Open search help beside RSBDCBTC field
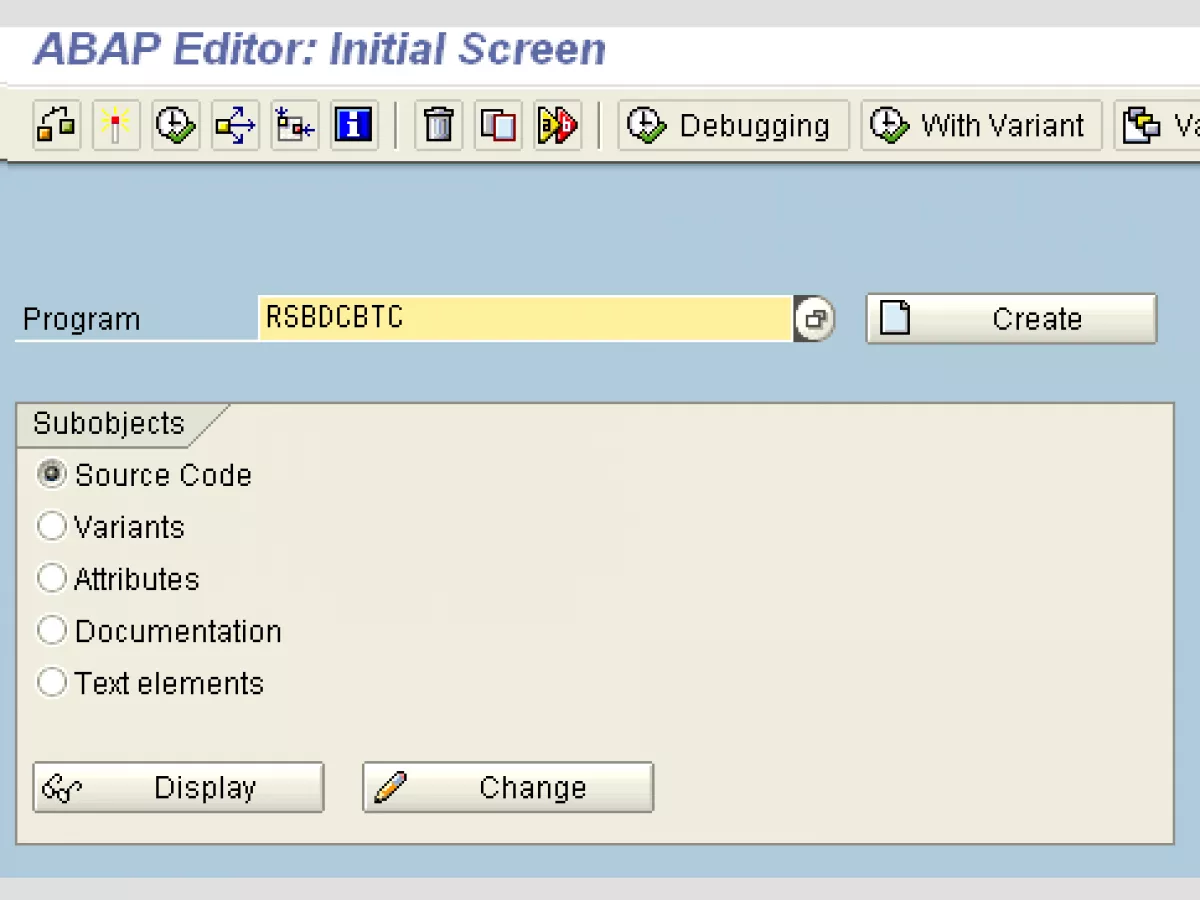This screenshot has width=1200, height=900. click(x=815, y=319)
